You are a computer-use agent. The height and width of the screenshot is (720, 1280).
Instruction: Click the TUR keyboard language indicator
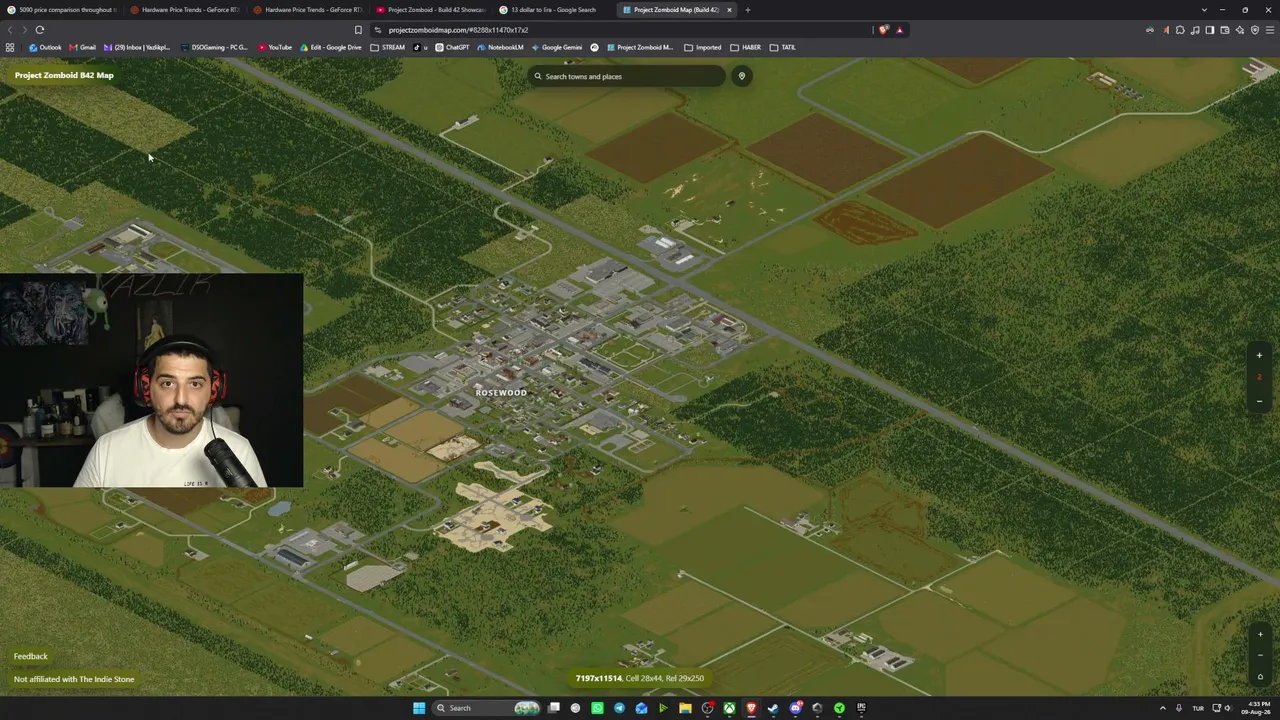1198,708
